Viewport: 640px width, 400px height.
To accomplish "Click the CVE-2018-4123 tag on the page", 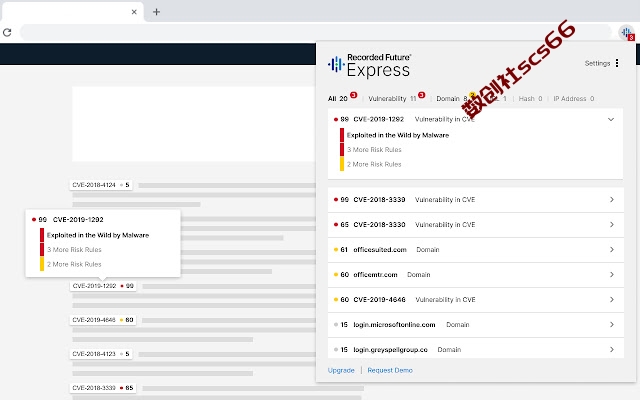I will [102, 353].
